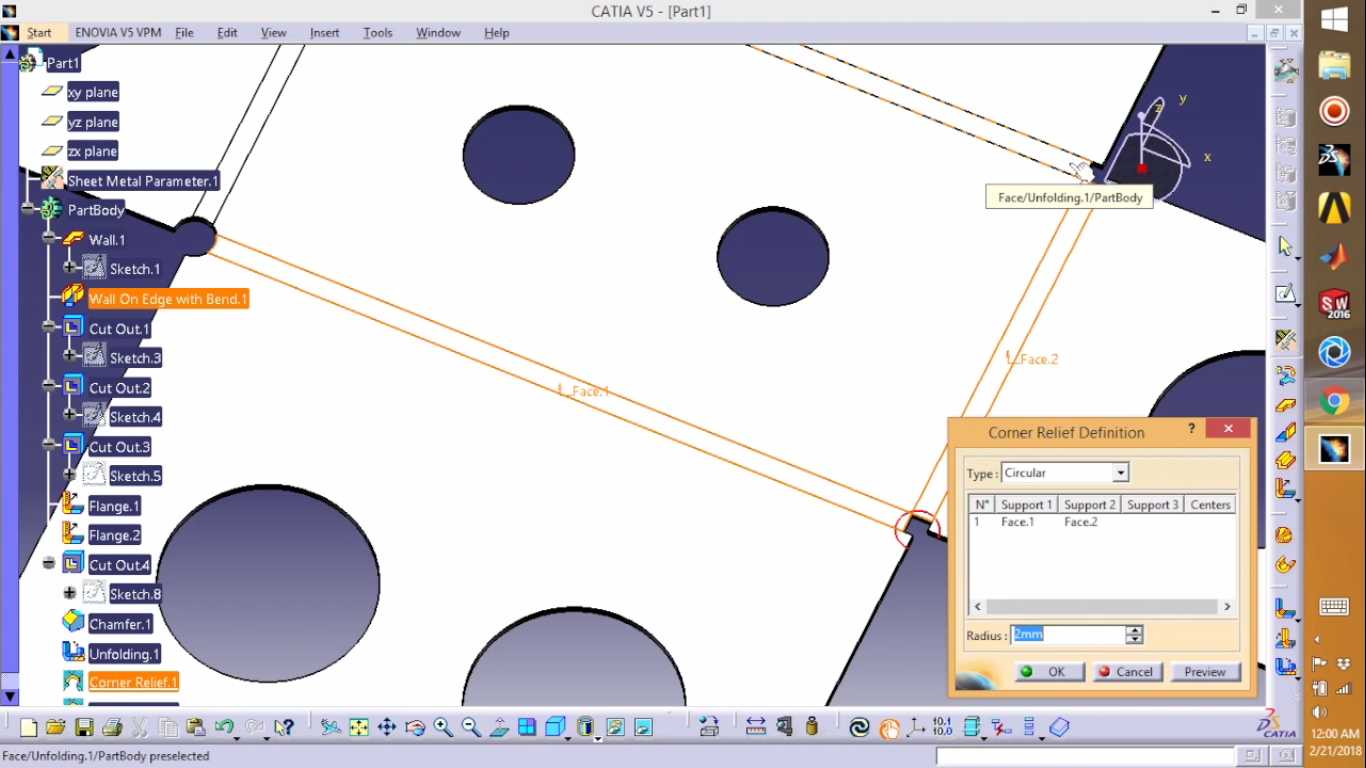Click OK in Corner Relief Definition
The width and height of the screenshot is (1366, 768).
[1049, 672]
